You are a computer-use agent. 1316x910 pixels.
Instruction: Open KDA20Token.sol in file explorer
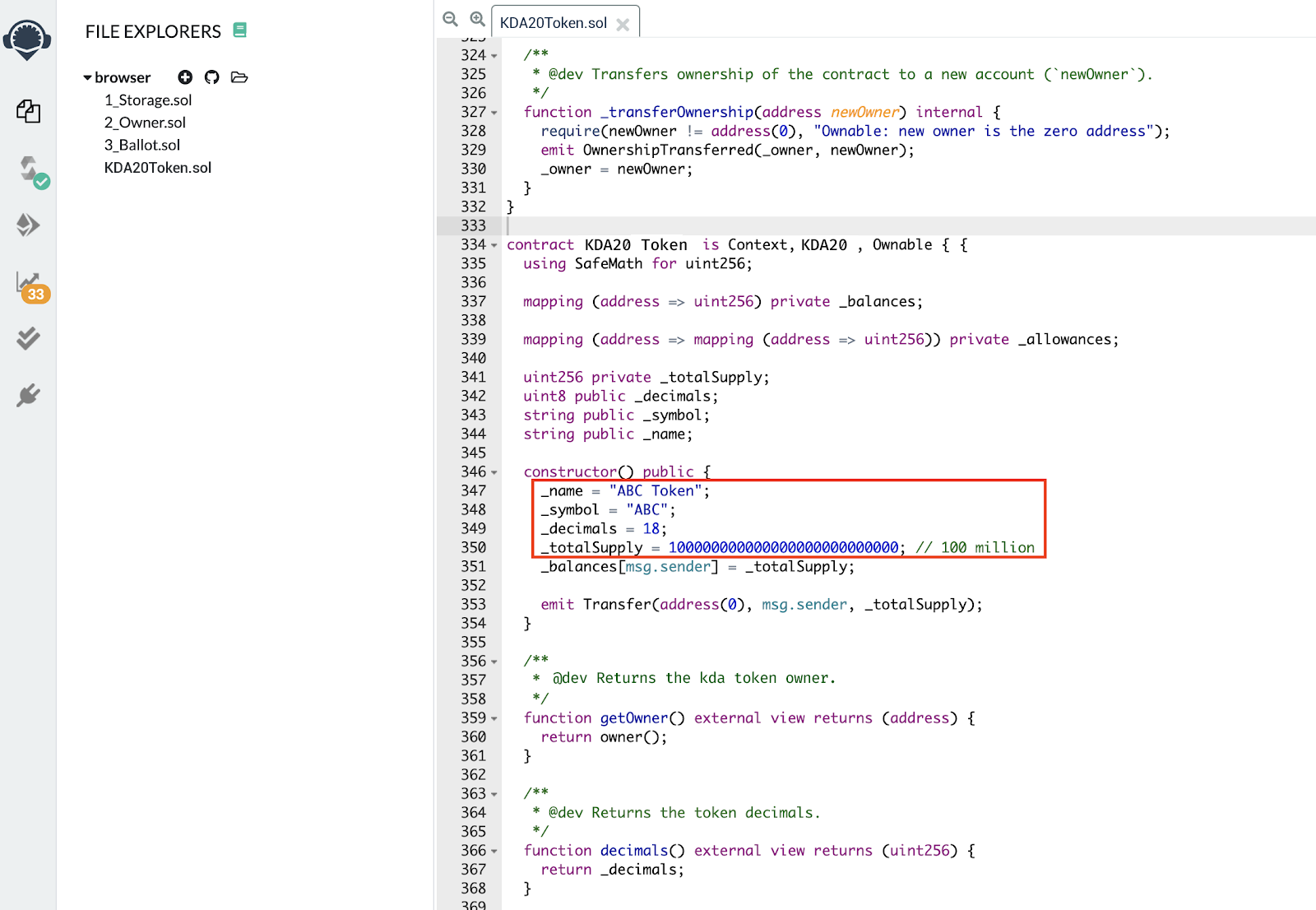coord(158,168)
